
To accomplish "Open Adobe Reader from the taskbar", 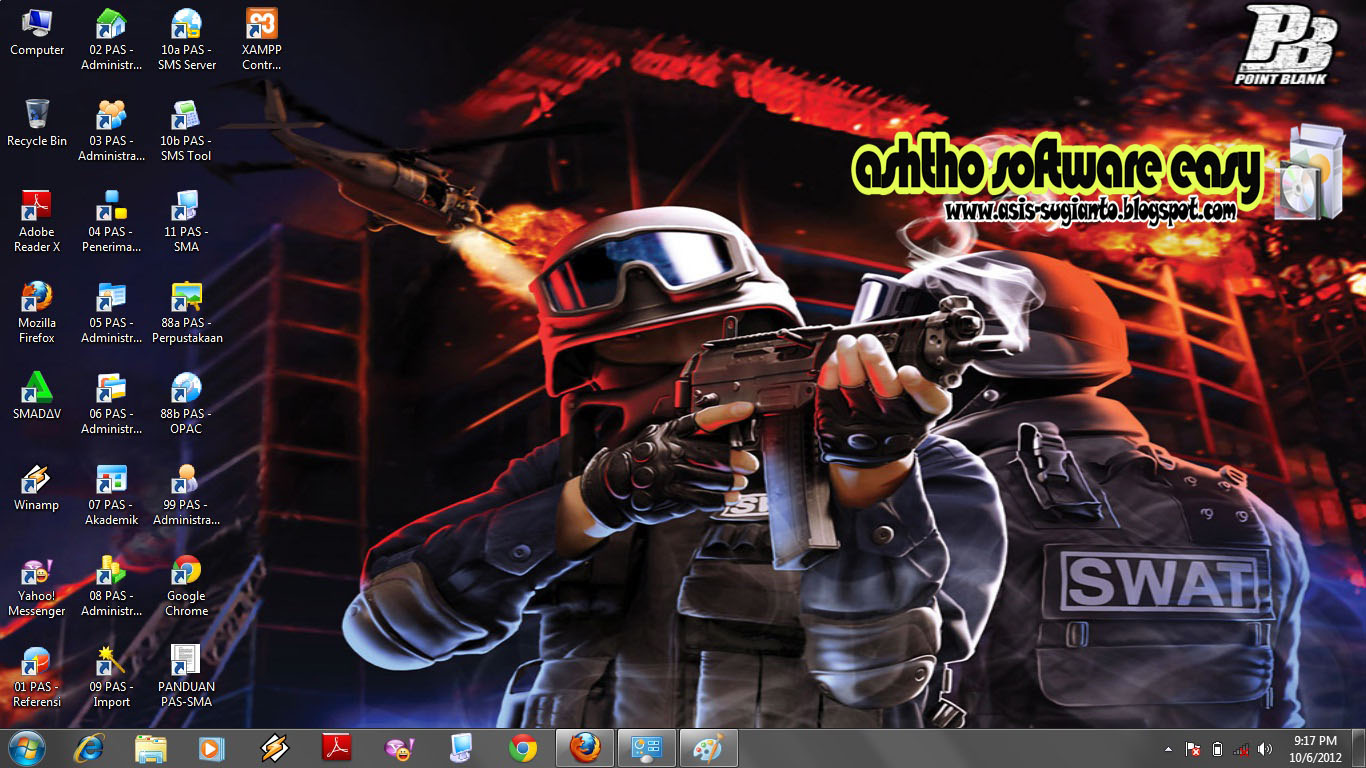I will (x=336, y=748).
